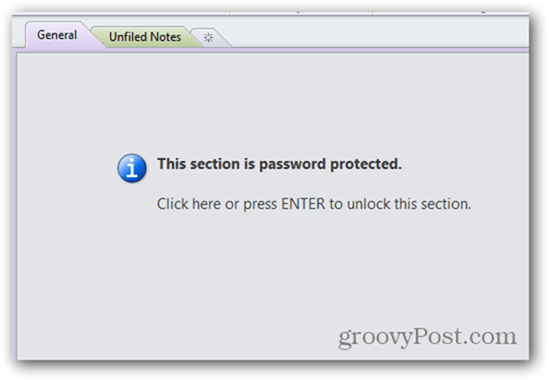Click the unlock this section message
Image resolution: width=549 pixels, height=380 pixels.
click(314, 204)
